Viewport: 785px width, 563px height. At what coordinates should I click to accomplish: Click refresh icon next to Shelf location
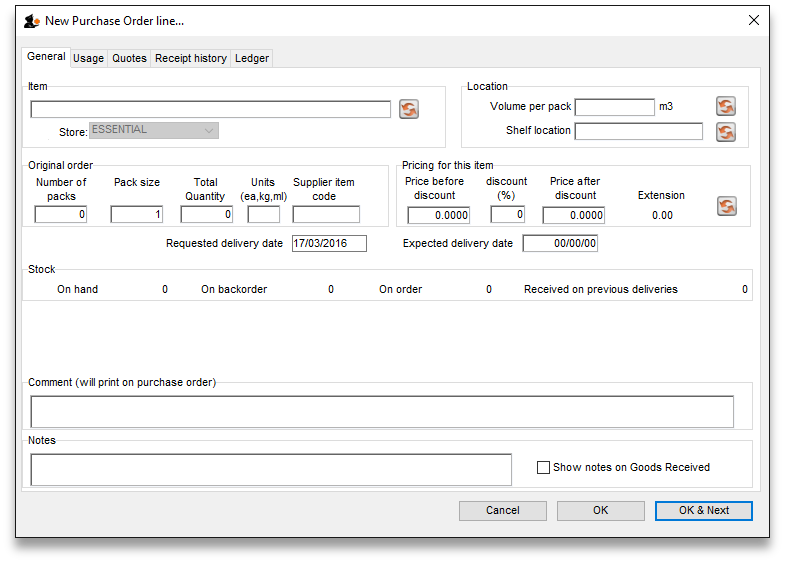pyautogui.click(x=726, y=131)
